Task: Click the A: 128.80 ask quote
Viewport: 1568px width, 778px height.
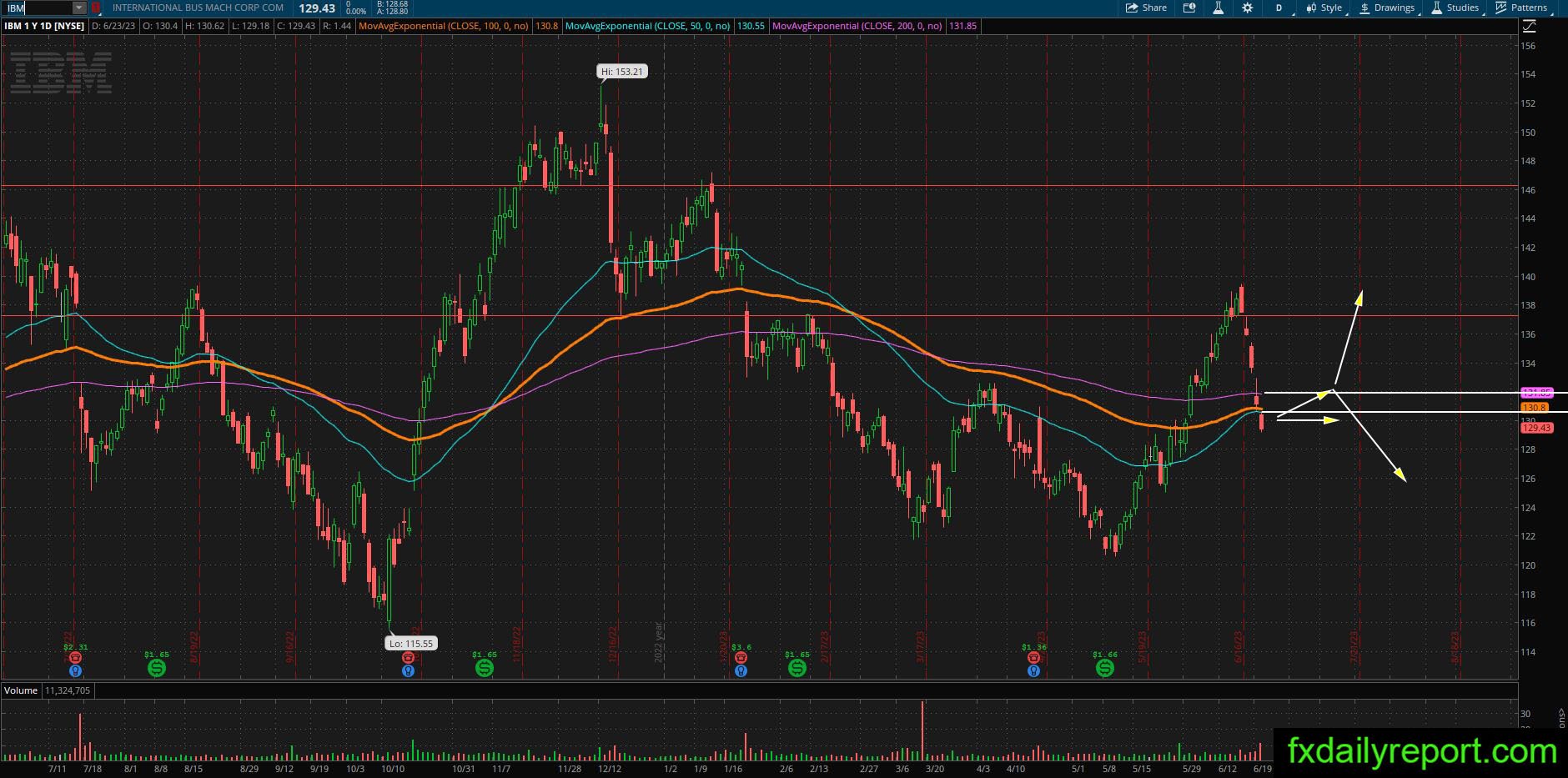Action: pos(392,12)
